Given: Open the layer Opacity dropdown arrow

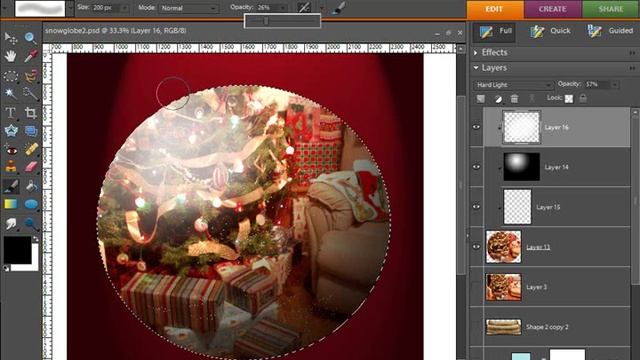Looking at the screenshot, I should tap(615, 85).
